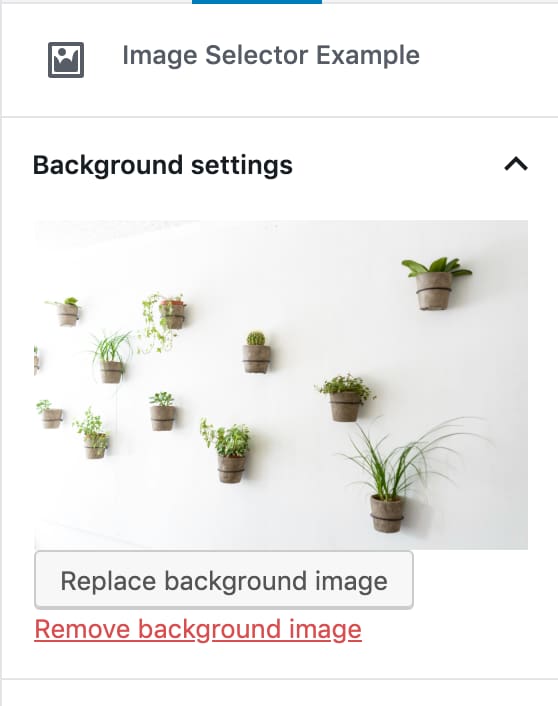Click the partially cropped pot at left edge
The width and height of the screenshot is (558, 706).
(37, 360)
